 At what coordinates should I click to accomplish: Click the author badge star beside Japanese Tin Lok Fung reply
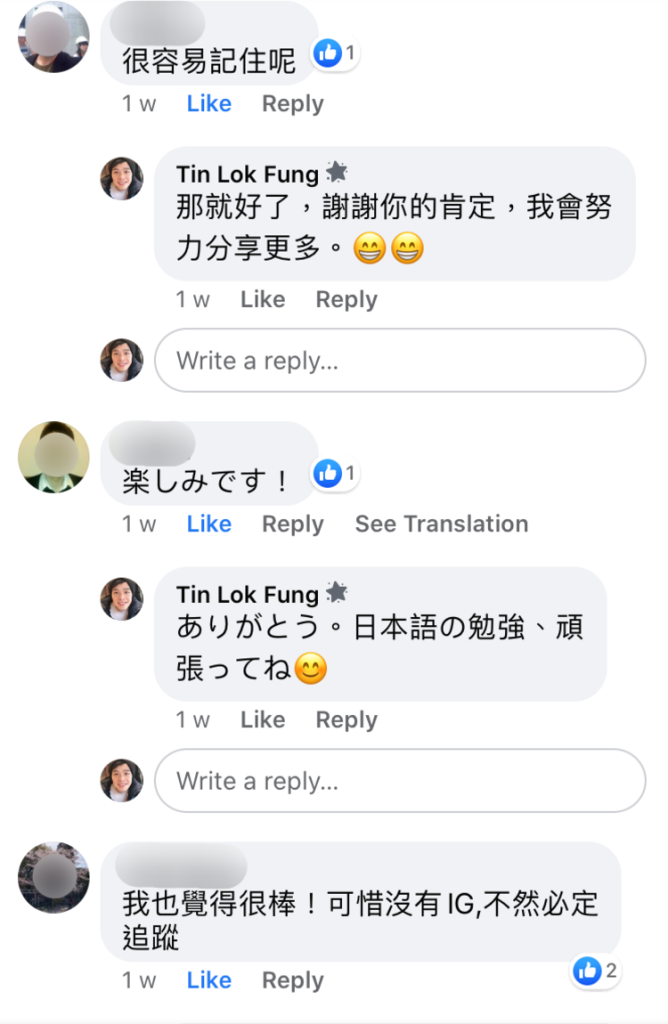[x=337, y=594]
